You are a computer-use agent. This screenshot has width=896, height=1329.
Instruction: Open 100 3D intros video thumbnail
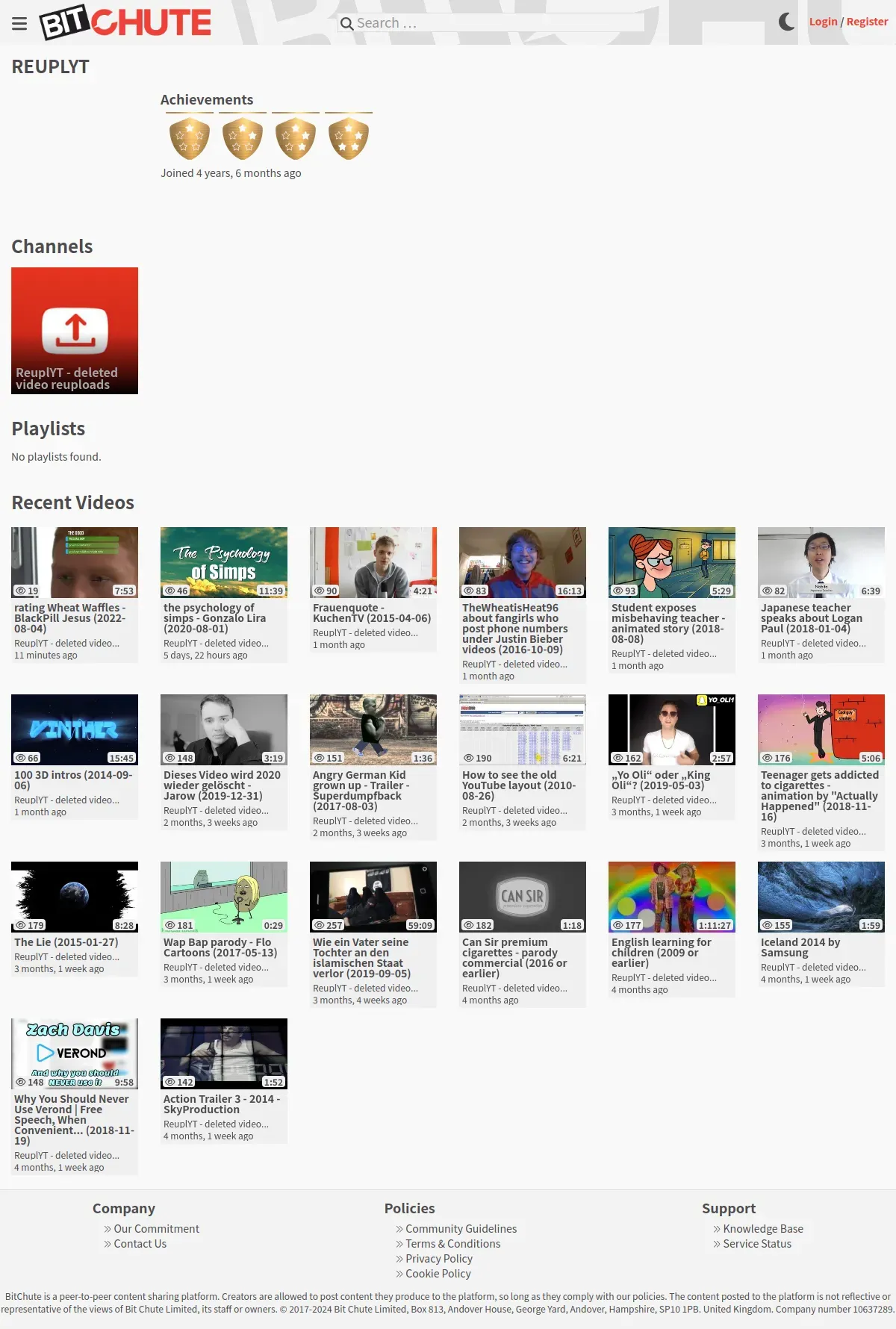point(75,729)
